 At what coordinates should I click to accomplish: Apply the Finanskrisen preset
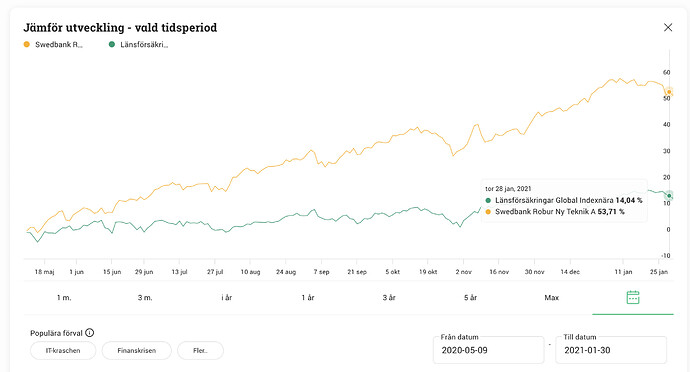coord(136,351)
